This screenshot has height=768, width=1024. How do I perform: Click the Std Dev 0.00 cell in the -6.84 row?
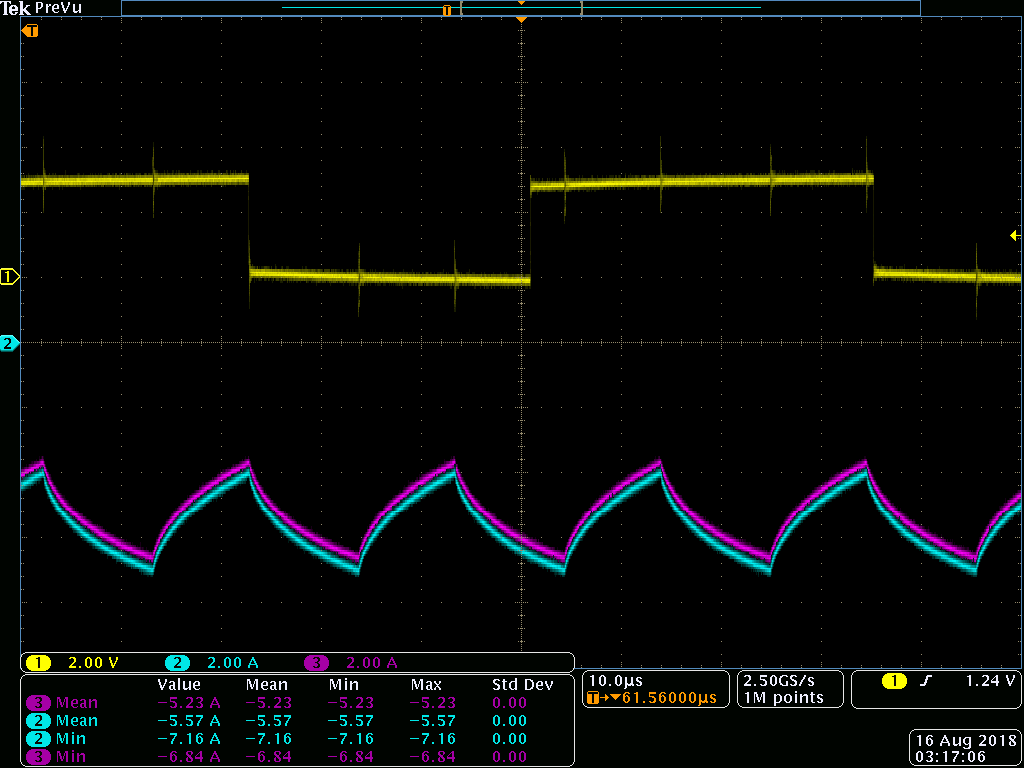point(510,757)
